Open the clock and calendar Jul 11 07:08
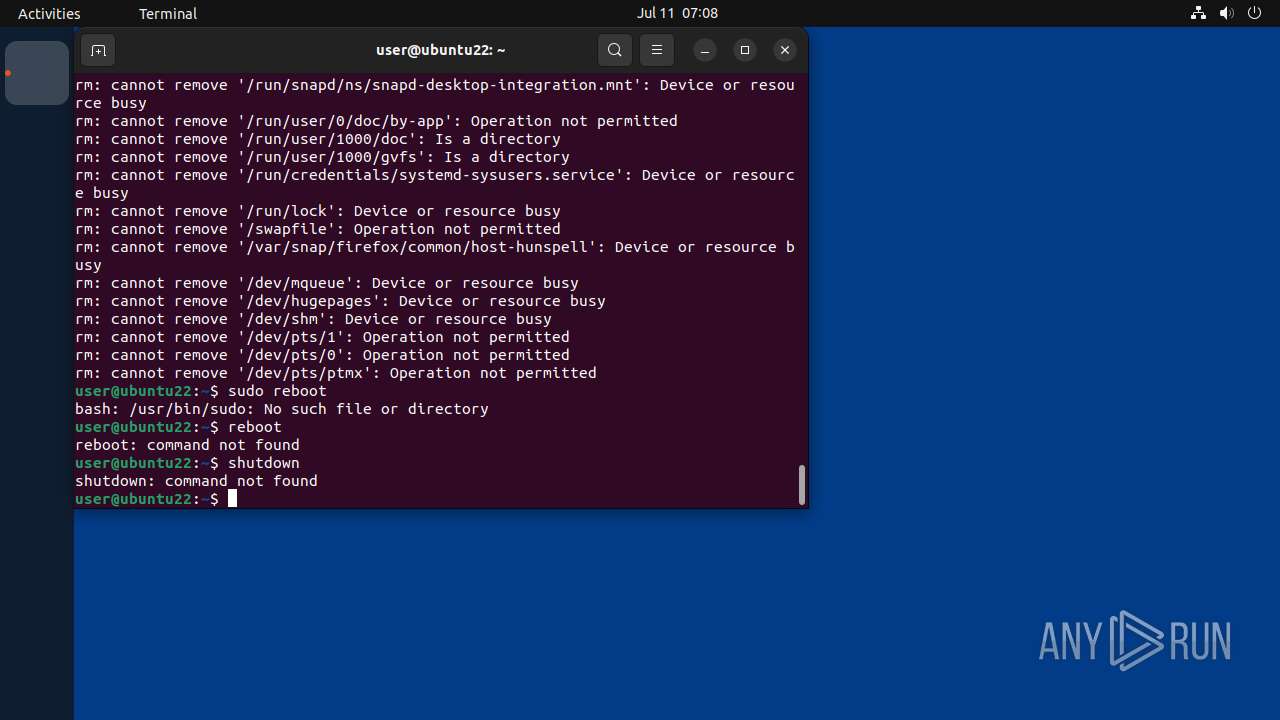 (x=677, y=13)
